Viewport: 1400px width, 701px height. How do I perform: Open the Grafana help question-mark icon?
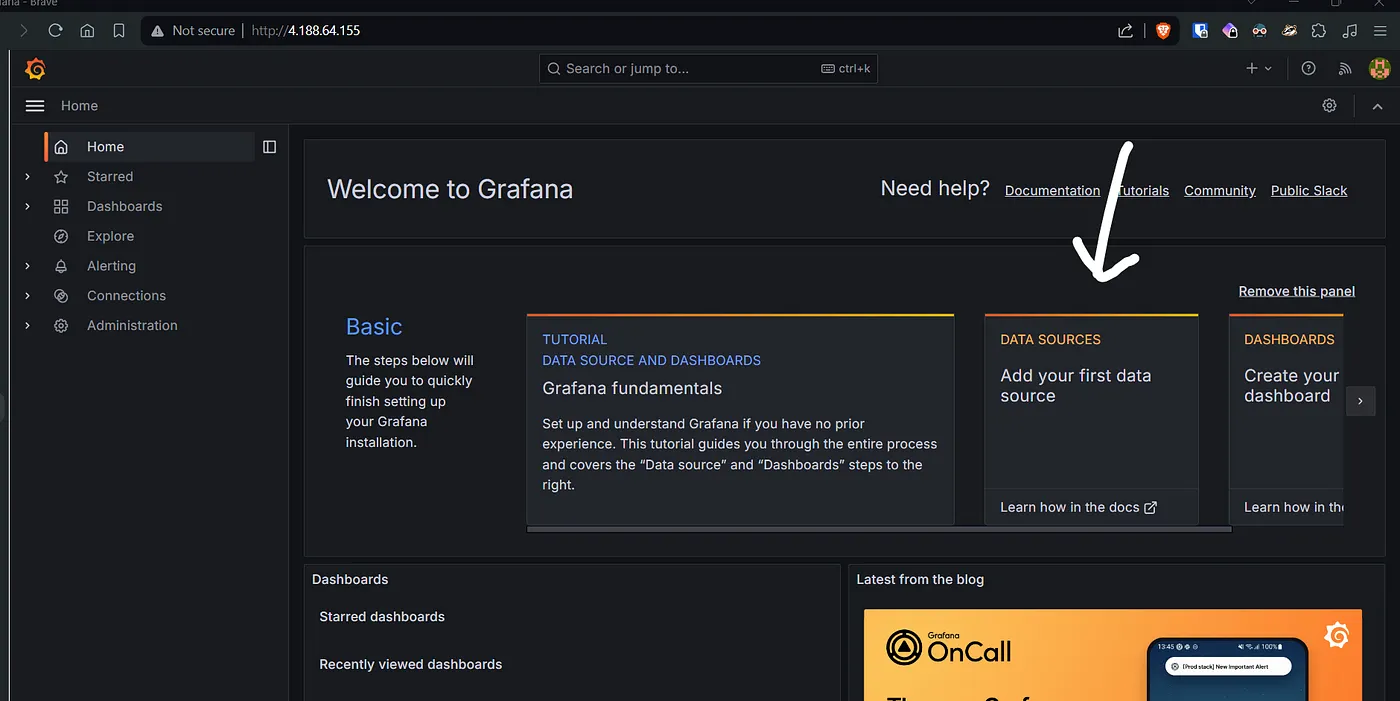tap(1308, 68)
